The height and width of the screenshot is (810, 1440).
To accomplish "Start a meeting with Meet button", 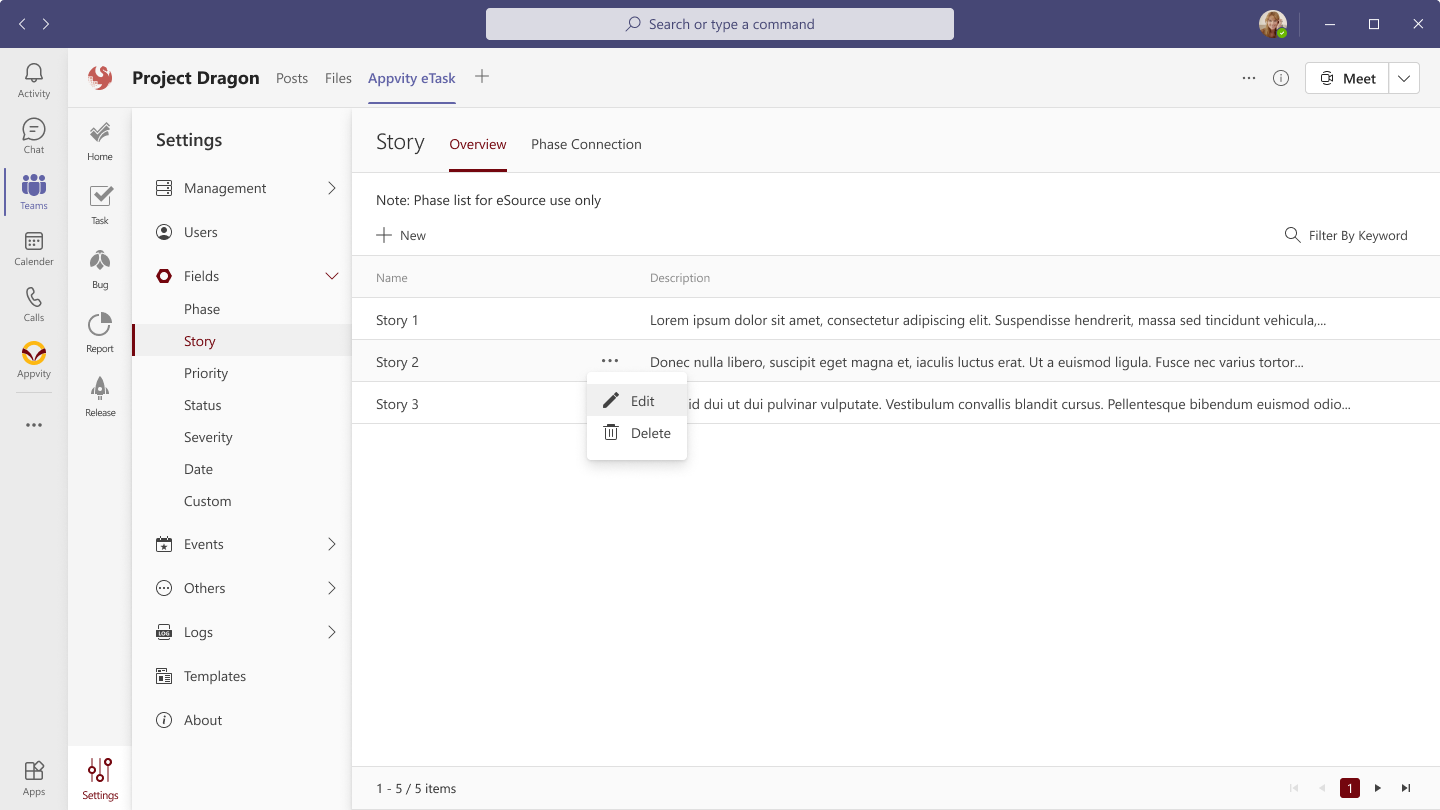I will click(1347, 78).
